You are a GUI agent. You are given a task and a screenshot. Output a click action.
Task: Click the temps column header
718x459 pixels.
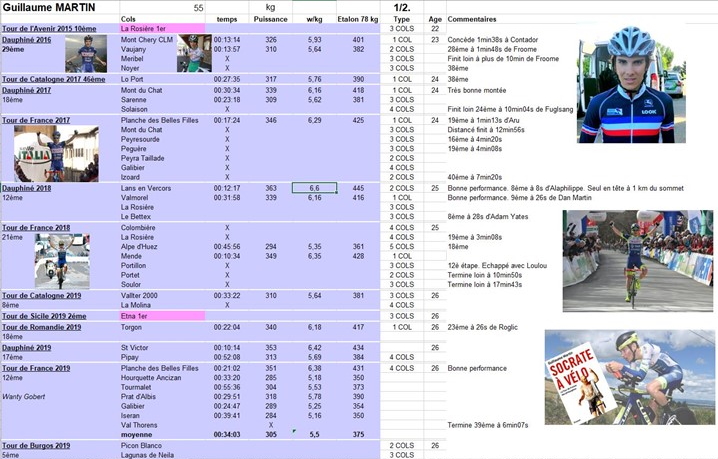pos(227,19)
